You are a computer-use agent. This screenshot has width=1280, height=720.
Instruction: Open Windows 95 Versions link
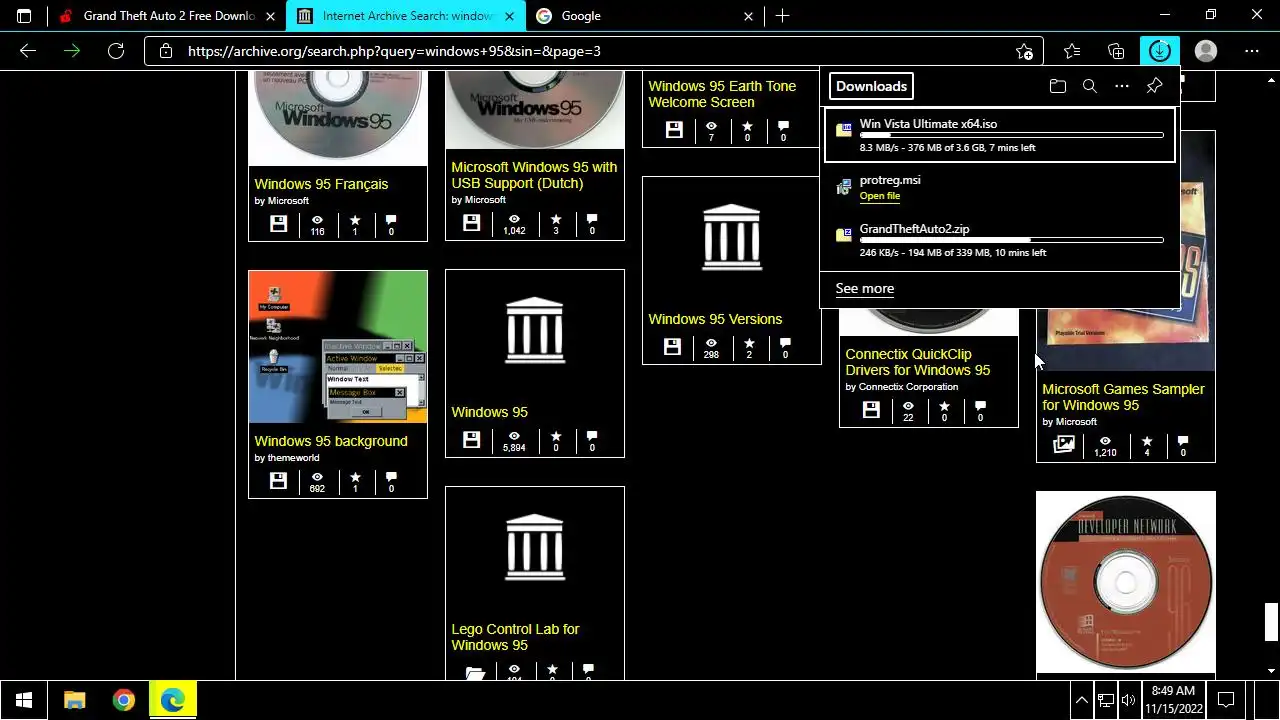coord(715,319)
